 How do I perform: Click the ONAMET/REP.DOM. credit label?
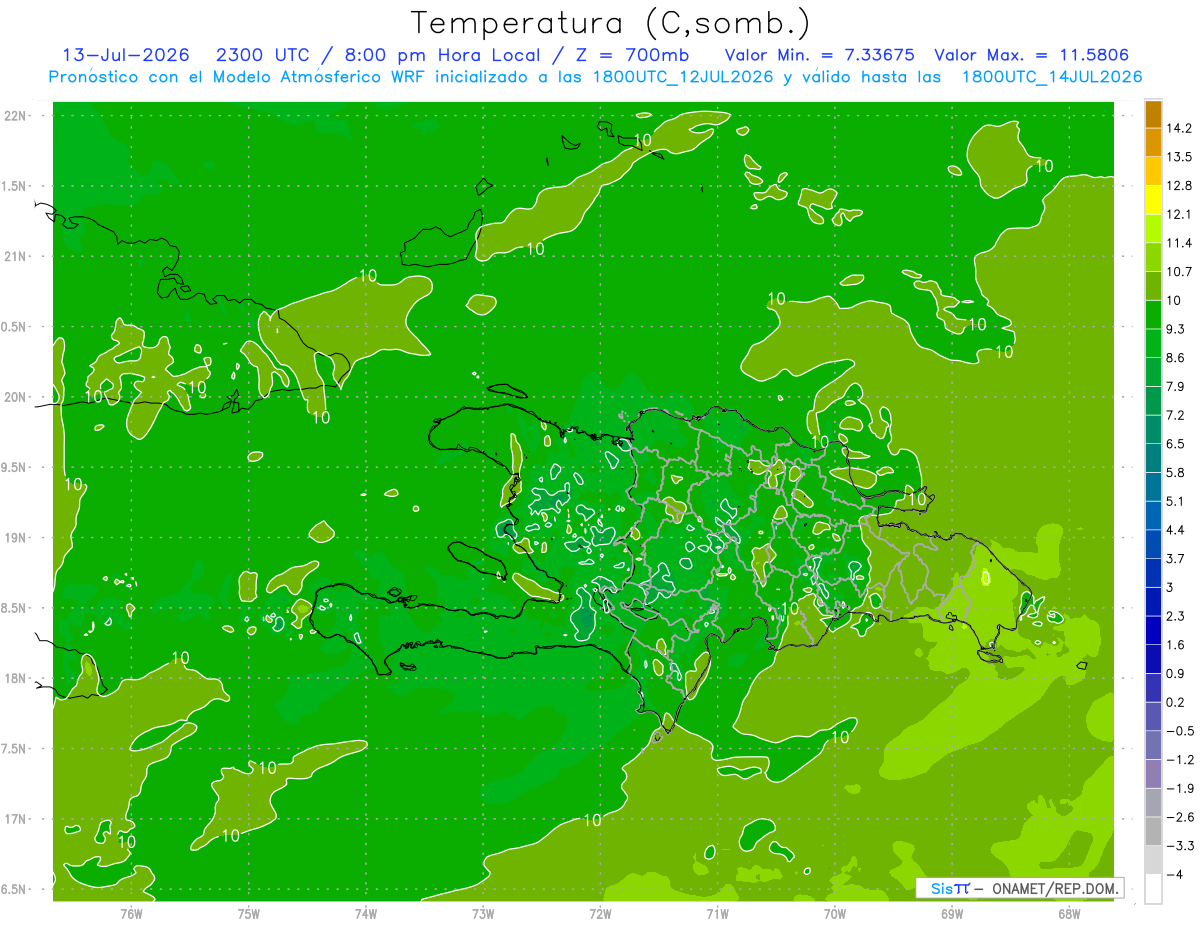tap(1057, 888)
